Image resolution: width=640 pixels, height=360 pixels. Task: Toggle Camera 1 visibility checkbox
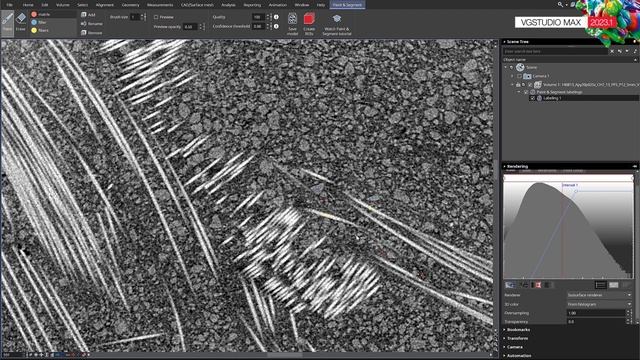[x=519, y=76]
